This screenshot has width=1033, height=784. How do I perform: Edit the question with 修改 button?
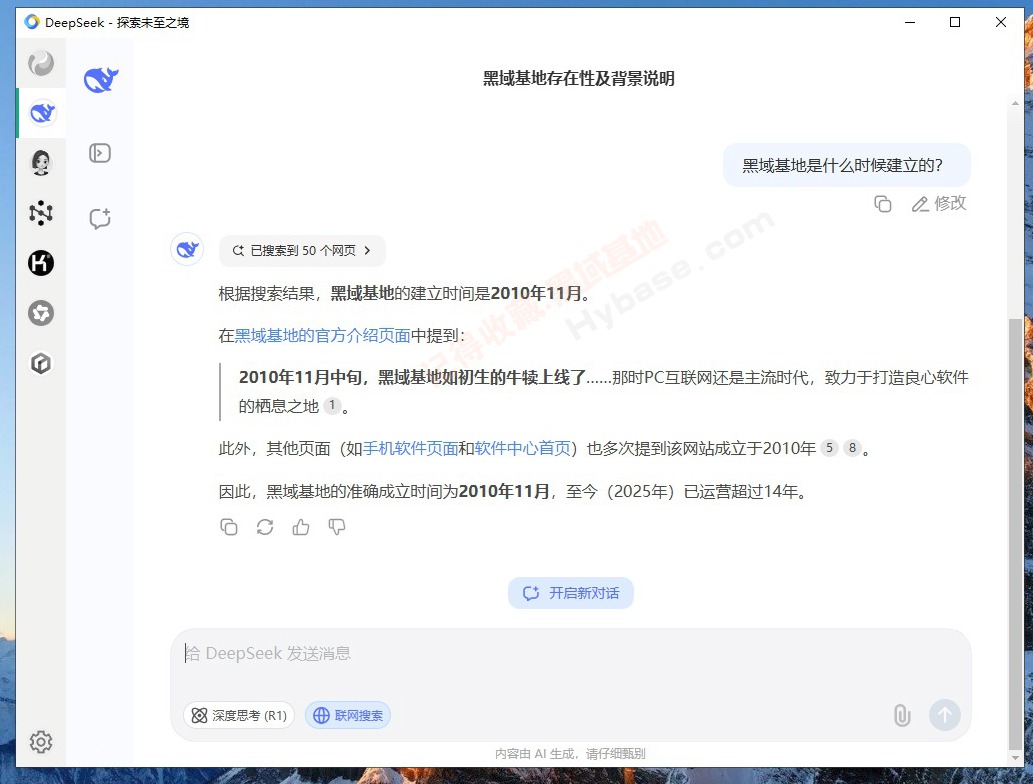coord(939,204)
